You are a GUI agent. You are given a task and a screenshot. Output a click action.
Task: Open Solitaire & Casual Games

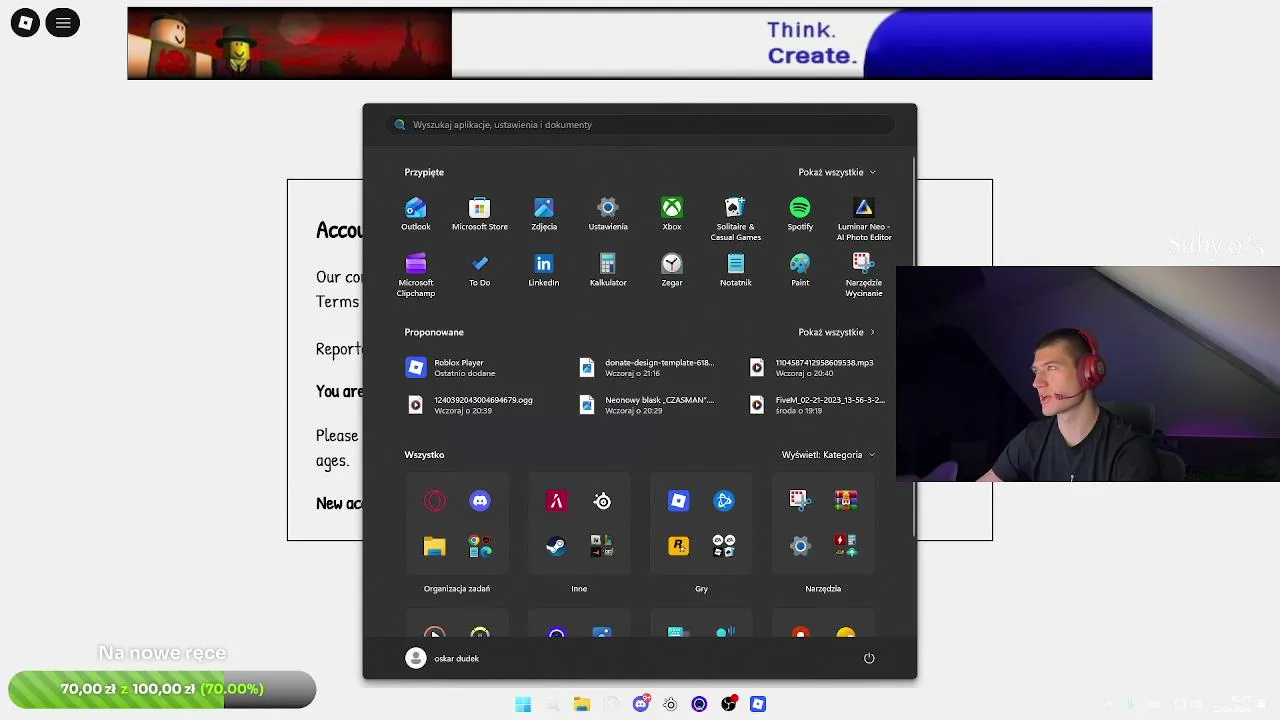coord(736,219)
